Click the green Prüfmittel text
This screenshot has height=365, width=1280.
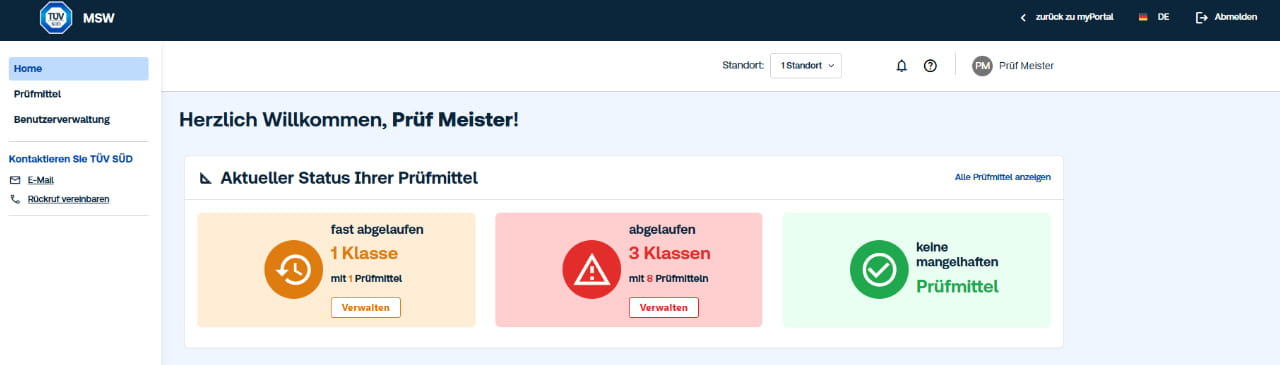coord(957,286)
